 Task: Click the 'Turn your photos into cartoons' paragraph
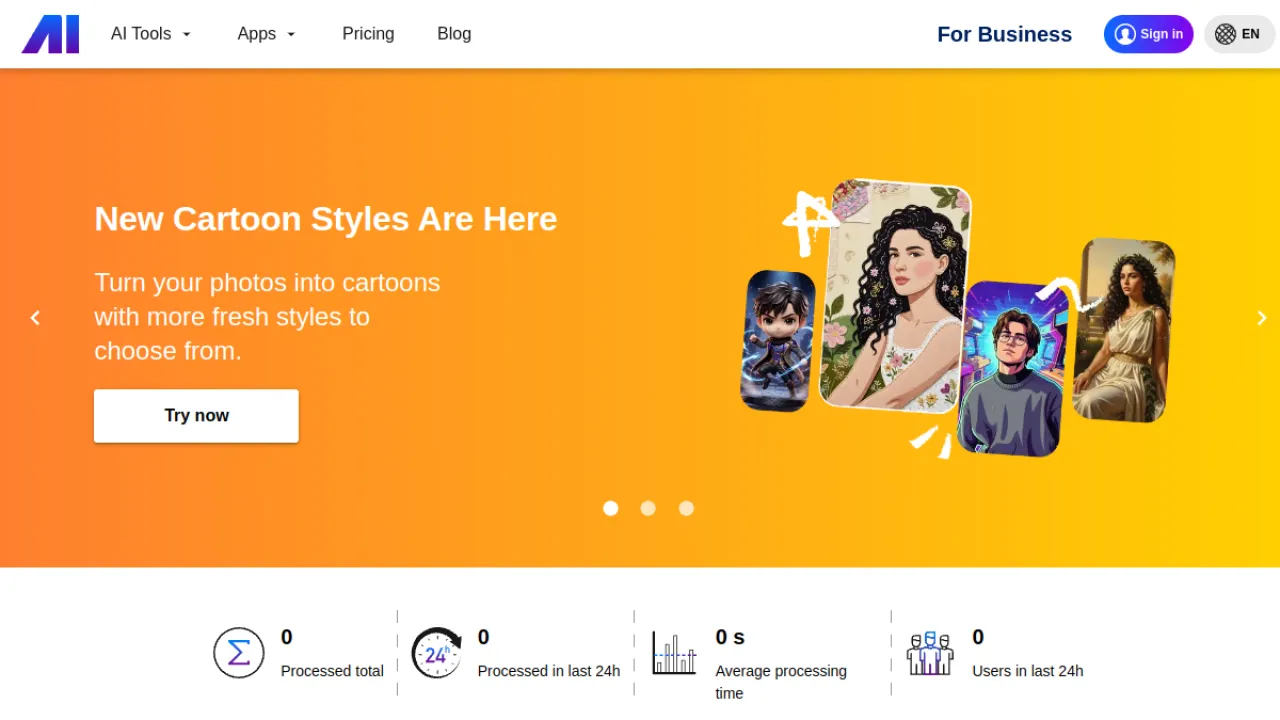(267, 317)
